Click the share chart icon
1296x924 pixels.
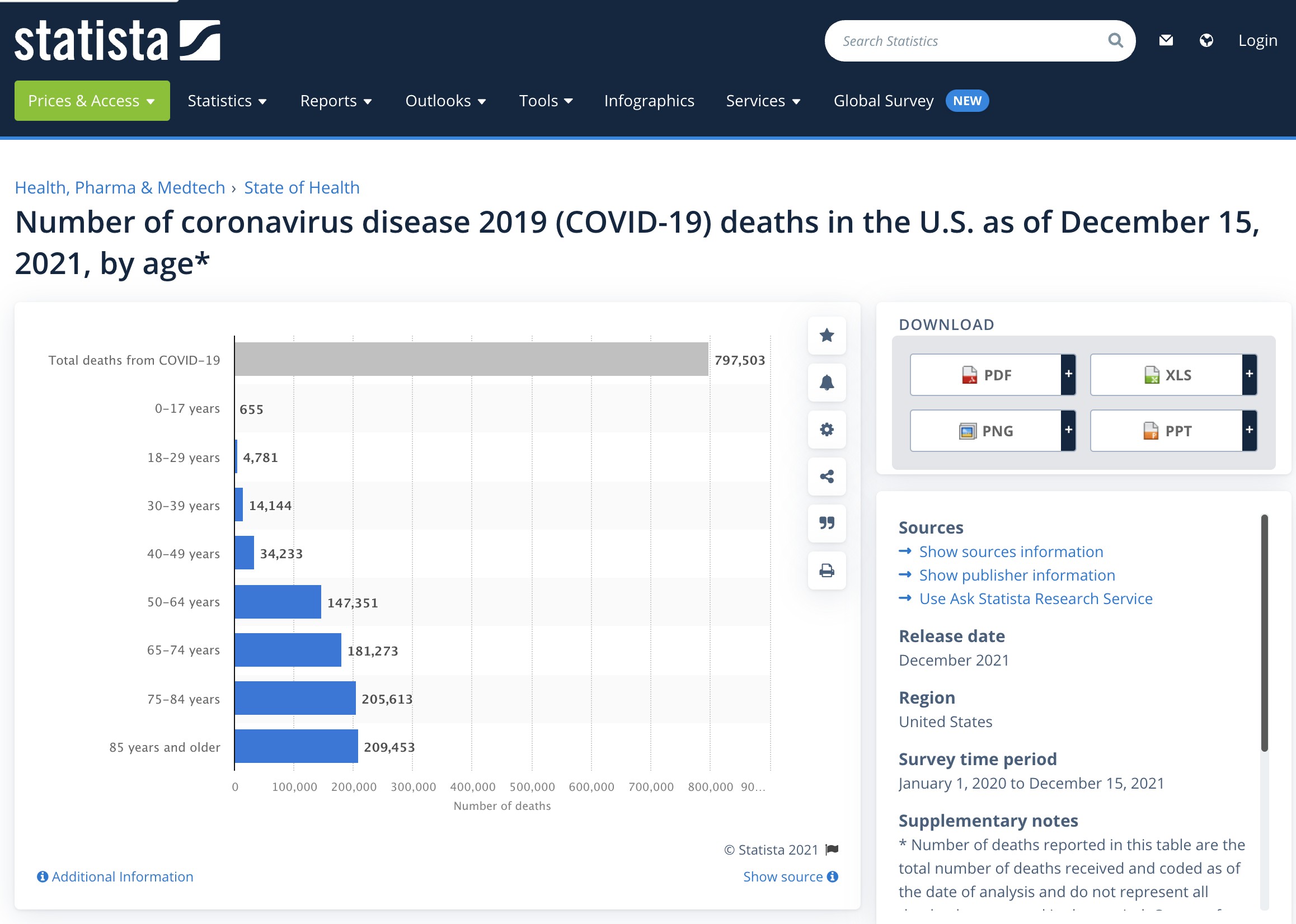click(x=827, y=476)
